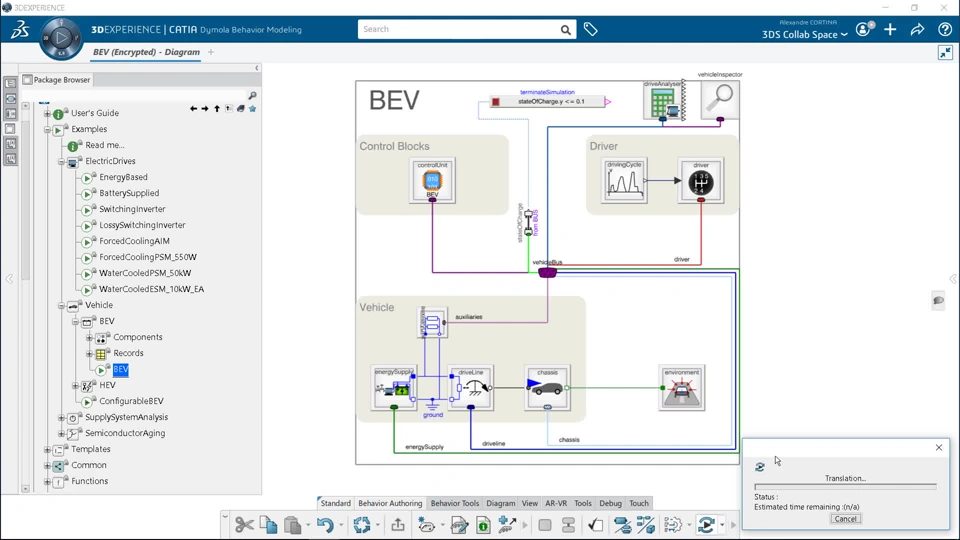Click the drivingCycle block
This screenshot has height=540, width=960.
coord(624,181)
